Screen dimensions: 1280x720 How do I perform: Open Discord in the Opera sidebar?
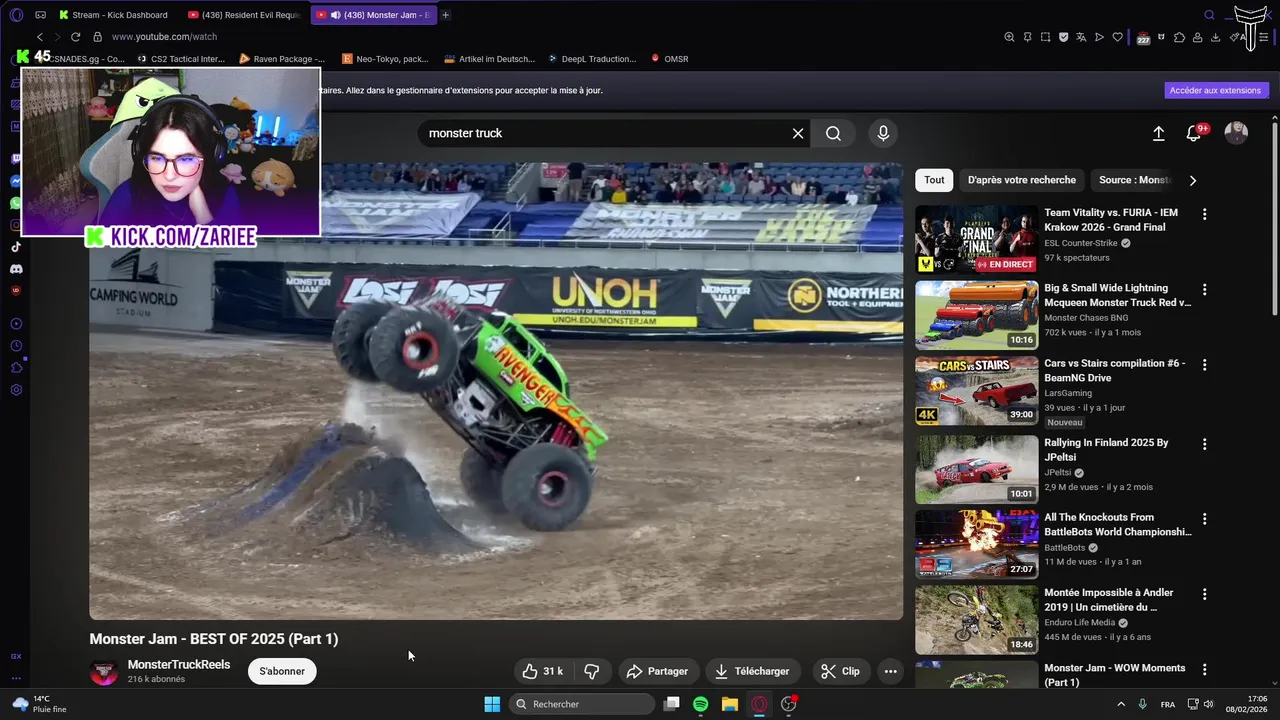coord(16,269)
